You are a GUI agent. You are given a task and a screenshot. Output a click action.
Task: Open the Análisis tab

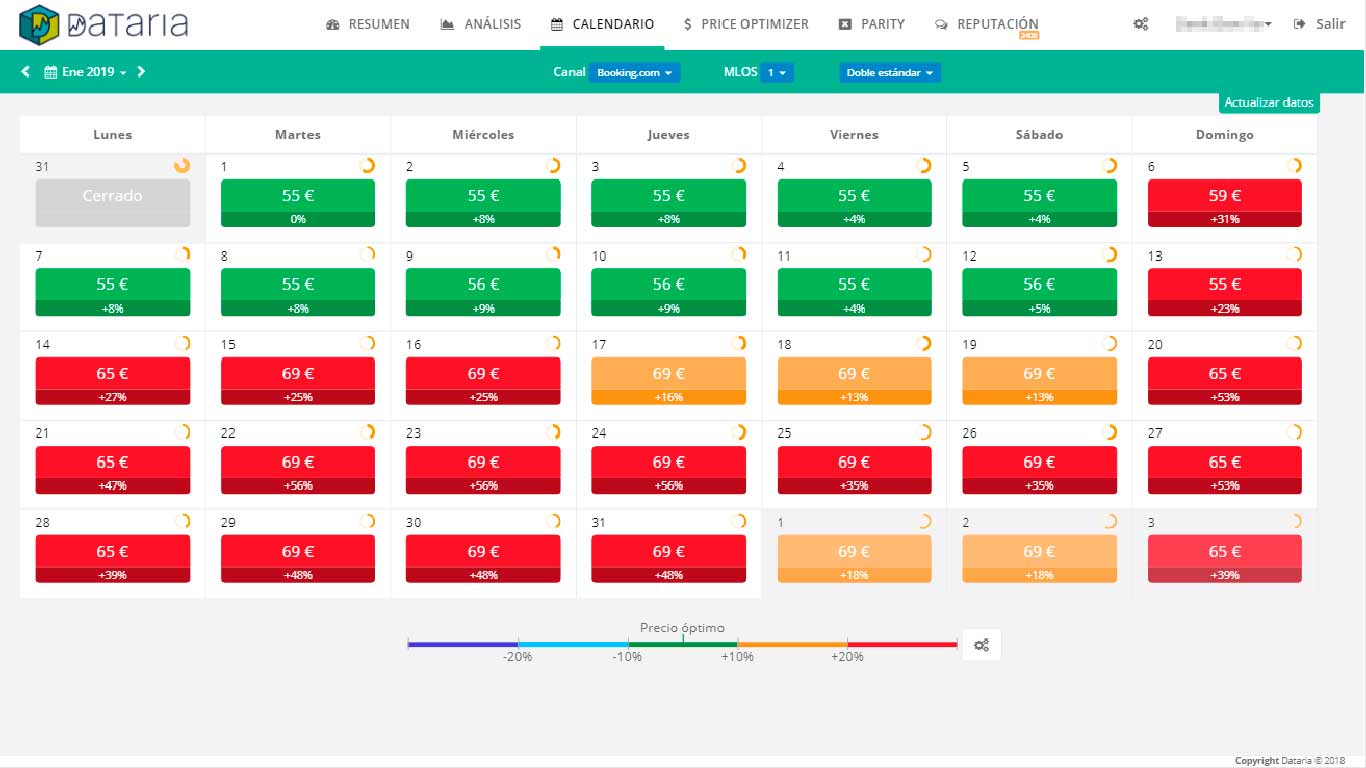[481, 24]
